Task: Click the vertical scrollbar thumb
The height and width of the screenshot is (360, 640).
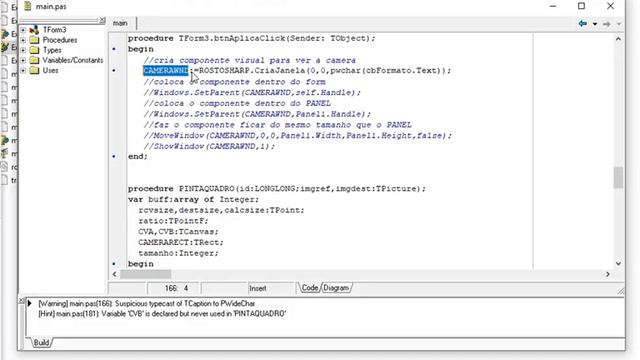Action: (x=618, y=178)
